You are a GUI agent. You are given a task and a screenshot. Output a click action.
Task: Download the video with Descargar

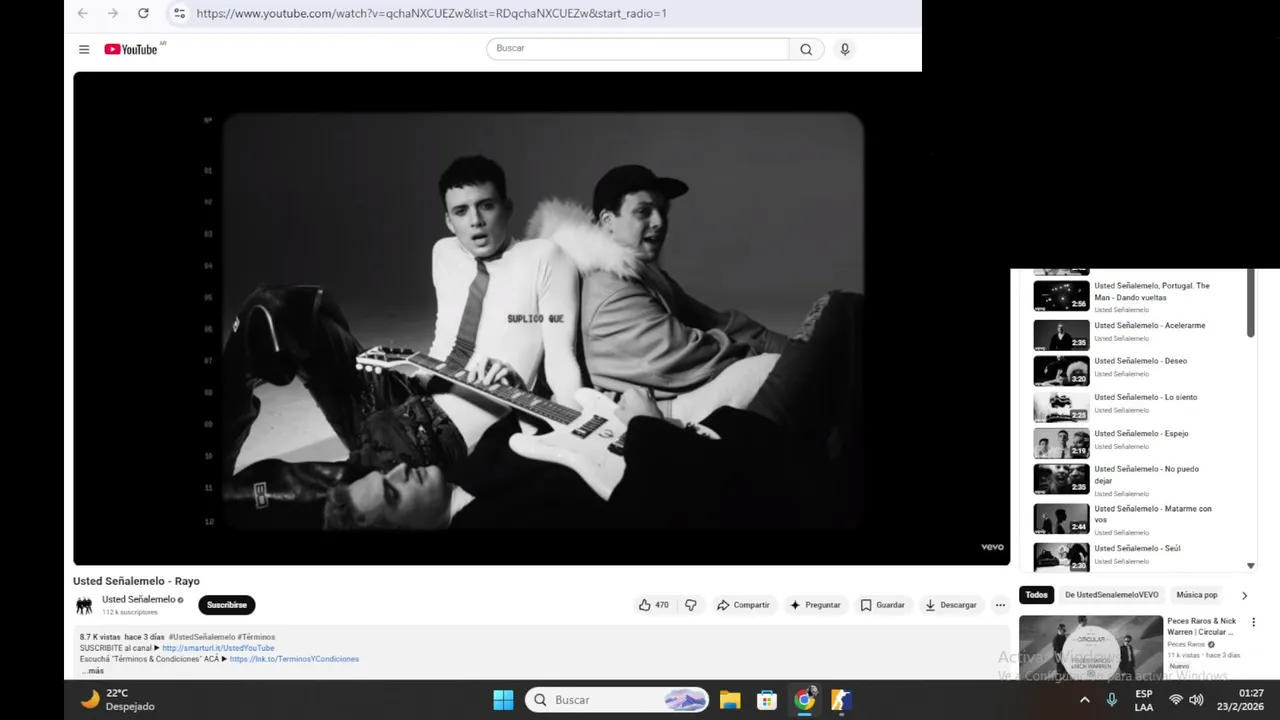951,605
